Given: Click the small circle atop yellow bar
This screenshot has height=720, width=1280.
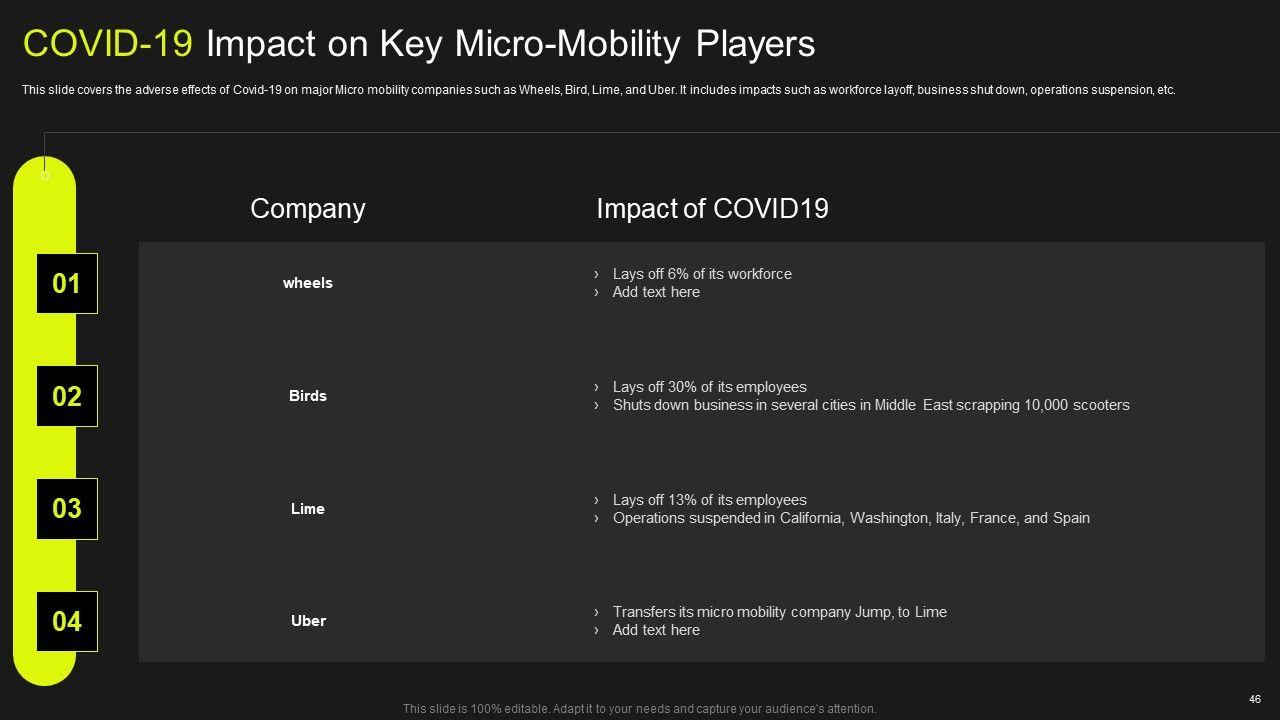Looking at the screenshot, I should click(45, 175).
